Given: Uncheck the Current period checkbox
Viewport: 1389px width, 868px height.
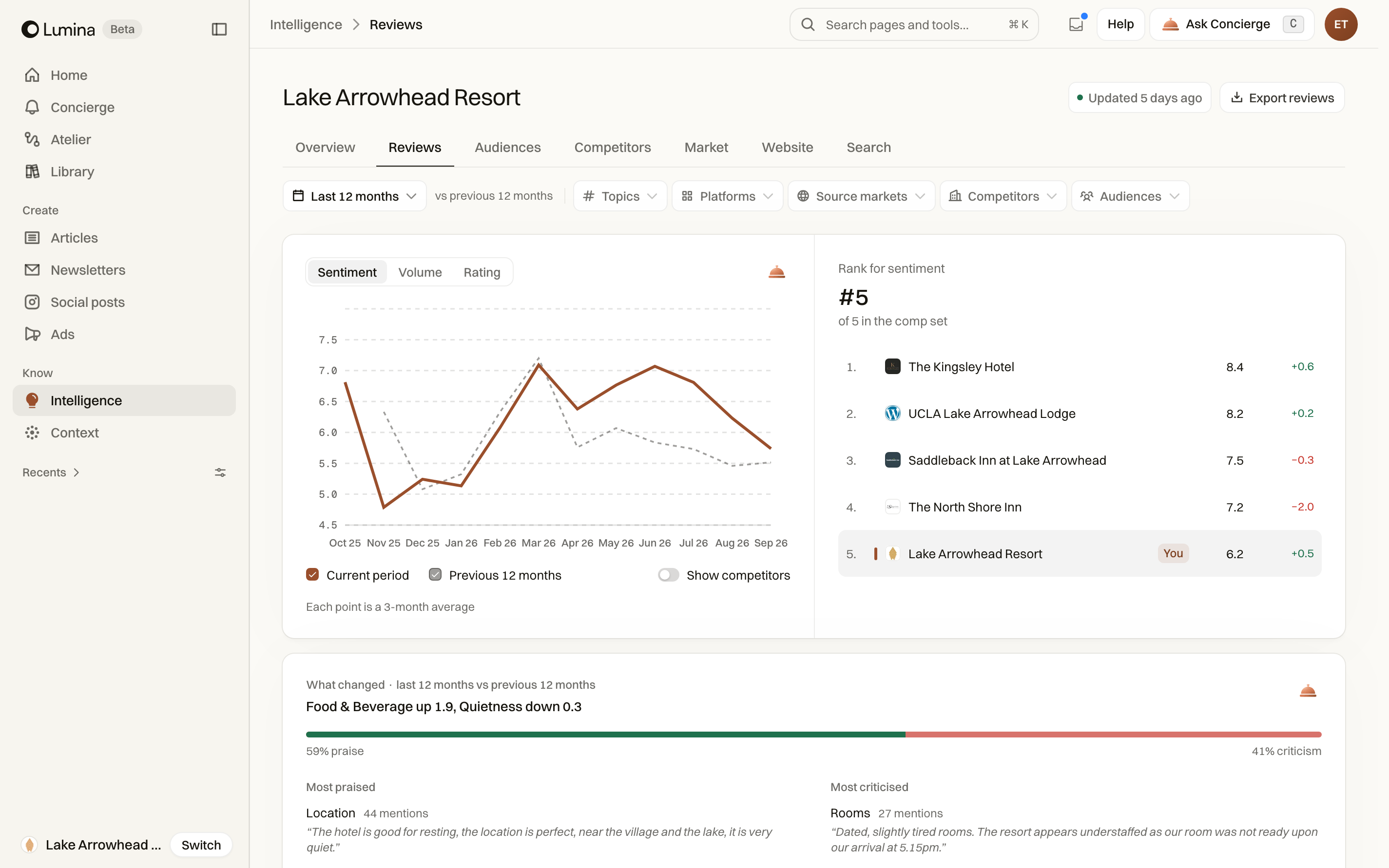Looking at the screenshot, I should [x=312, y=575].
